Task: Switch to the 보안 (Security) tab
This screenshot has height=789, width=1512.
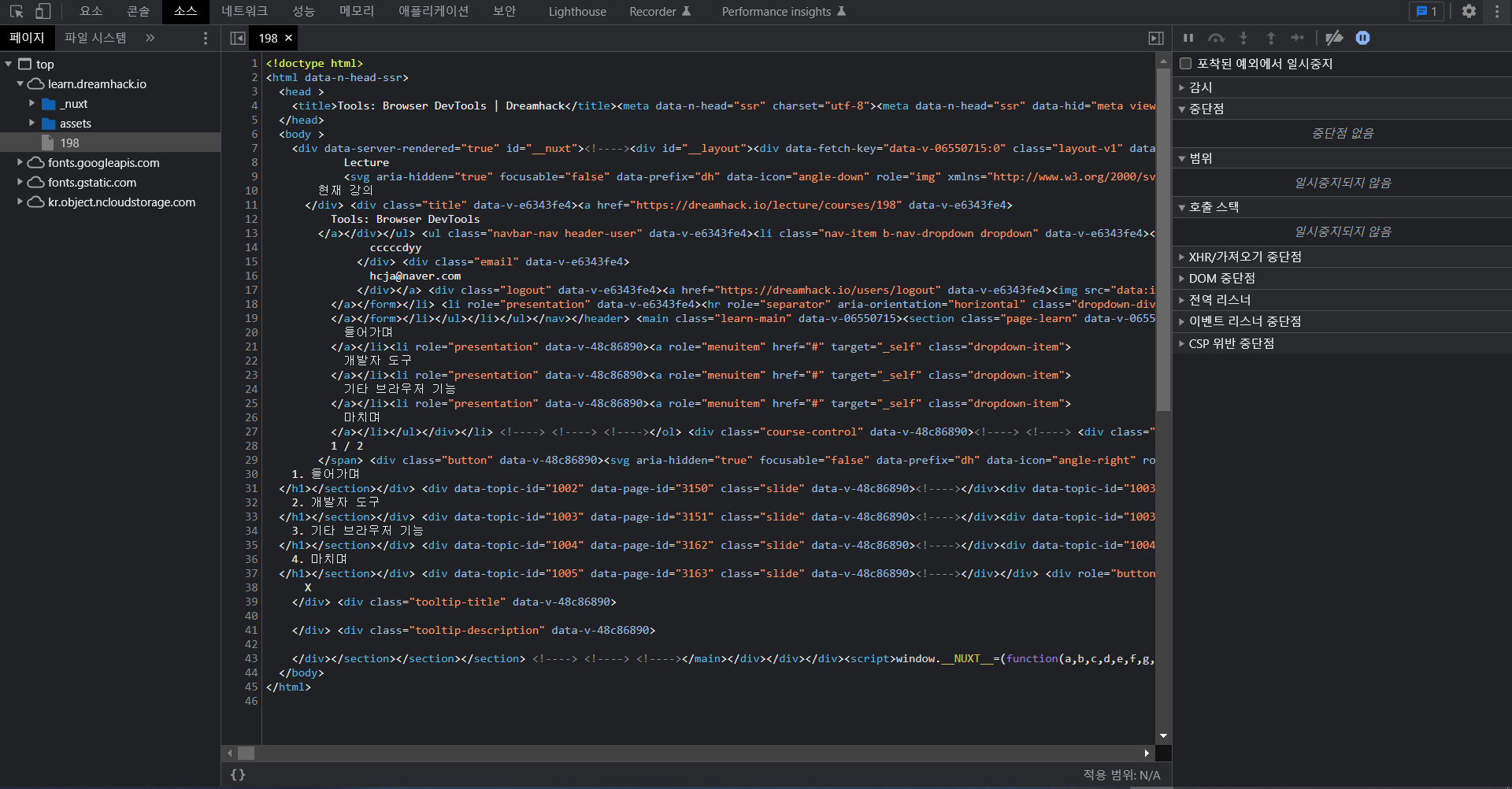Action: pyautogui.click(x=505, y=12)
